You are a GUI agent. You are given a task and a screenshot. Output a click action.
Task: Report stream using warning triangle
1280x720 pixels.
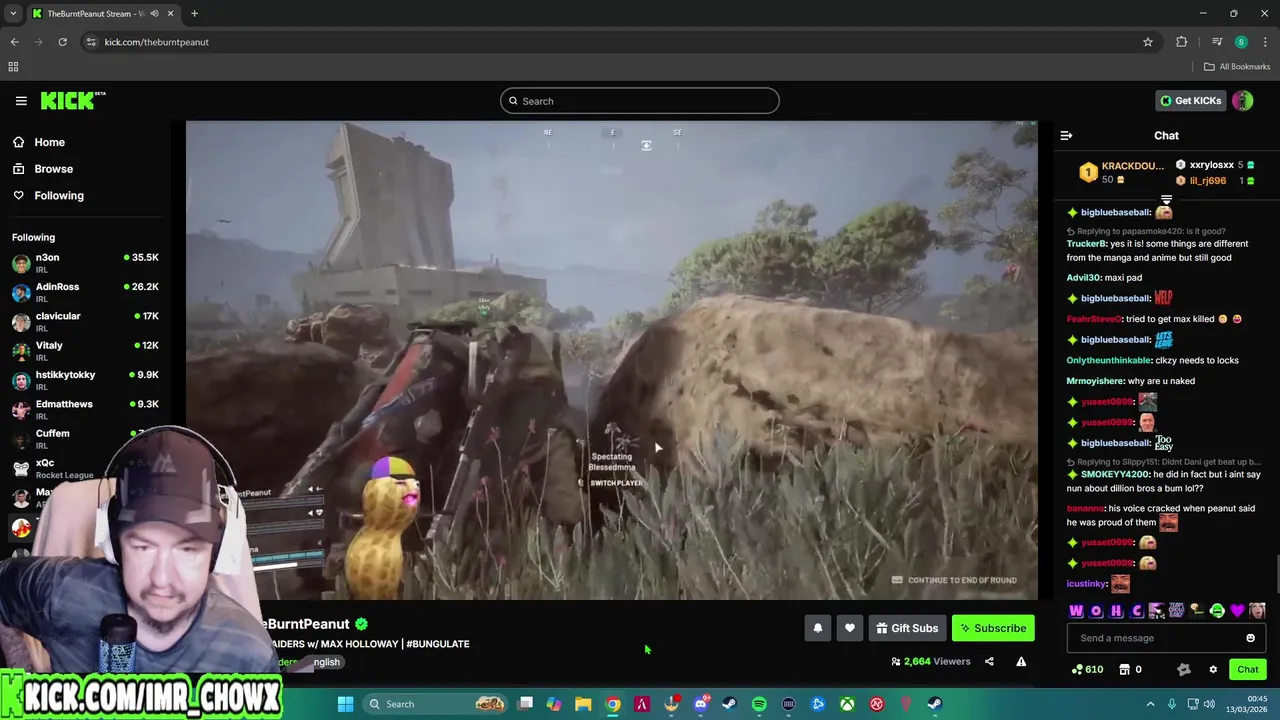1021,661
